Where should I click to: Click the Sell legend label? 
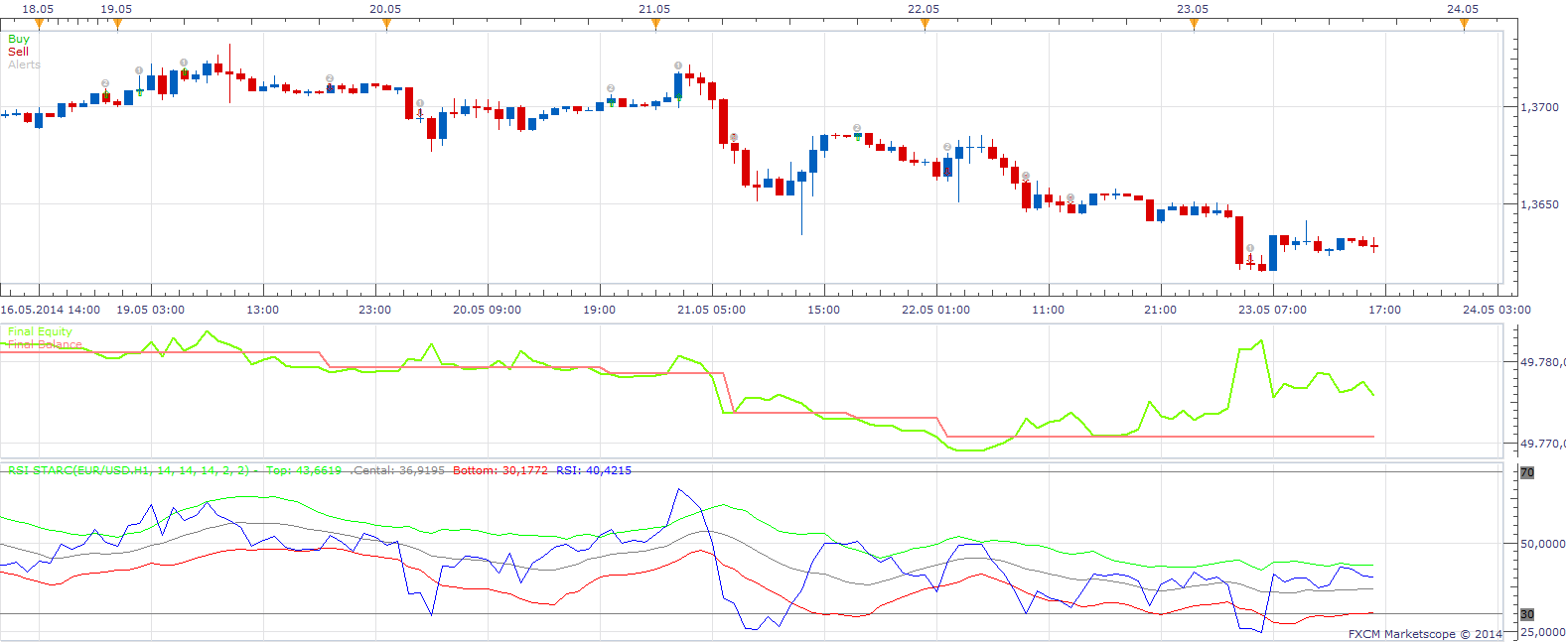pyautogui.click(x=18, y=52)
